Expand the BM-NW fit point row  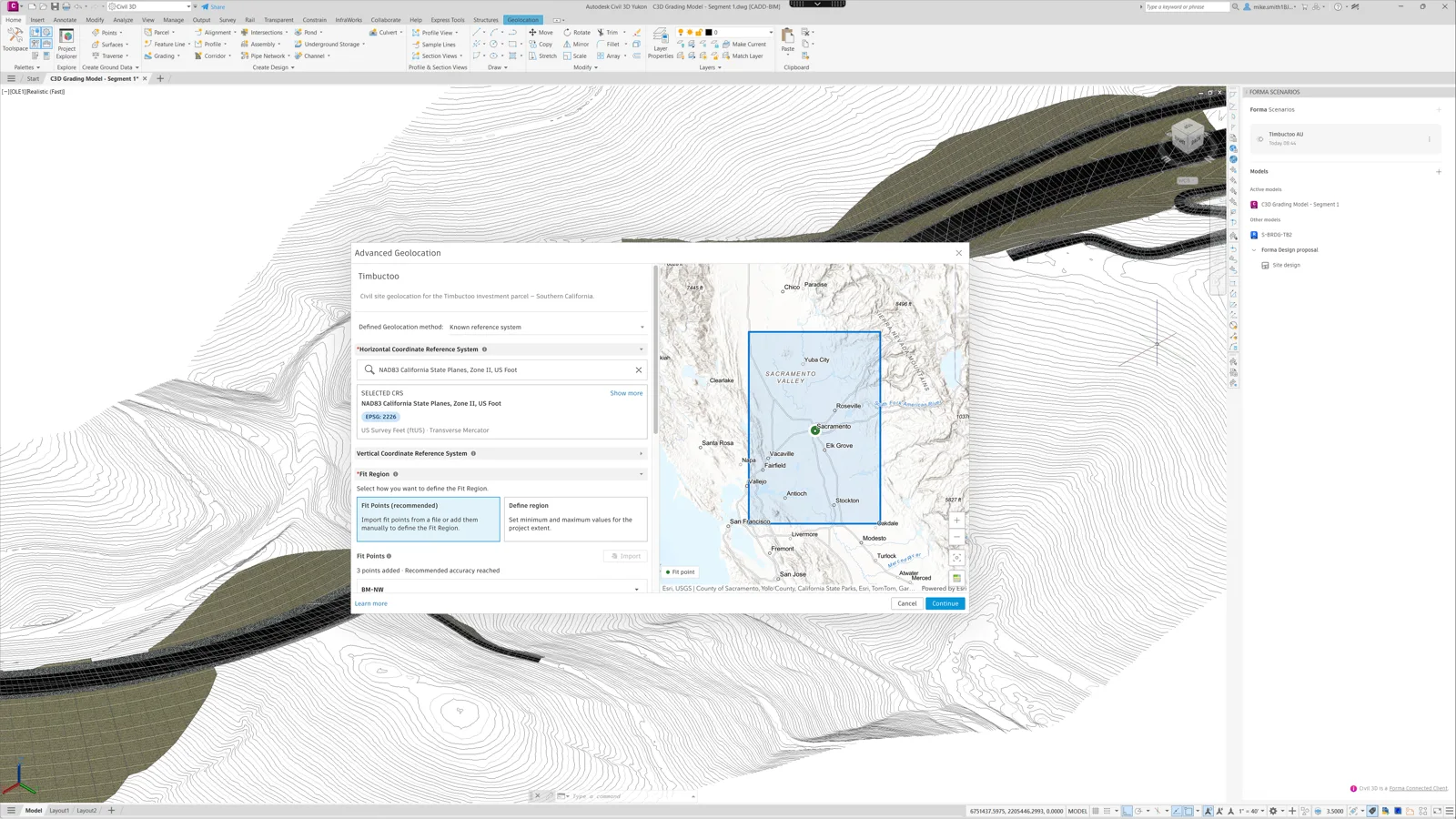click(x=636, y=590)
